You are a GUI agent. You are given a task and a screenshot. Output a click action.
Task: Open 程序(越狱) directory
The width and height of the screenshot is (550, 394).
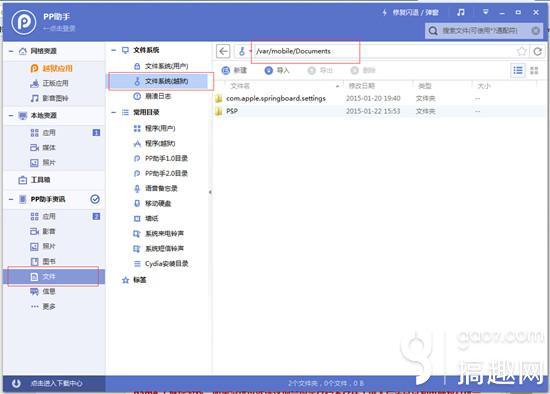pyautogui.click(x=154, y=143)
